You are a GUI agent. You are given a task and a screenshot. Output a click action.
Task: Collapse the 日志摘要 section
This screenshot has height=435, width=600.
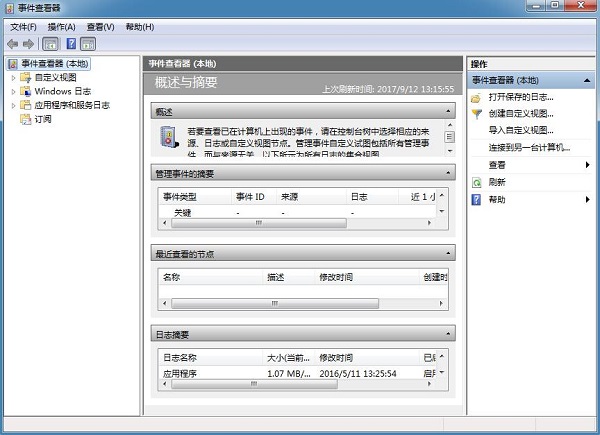point(448,334)
